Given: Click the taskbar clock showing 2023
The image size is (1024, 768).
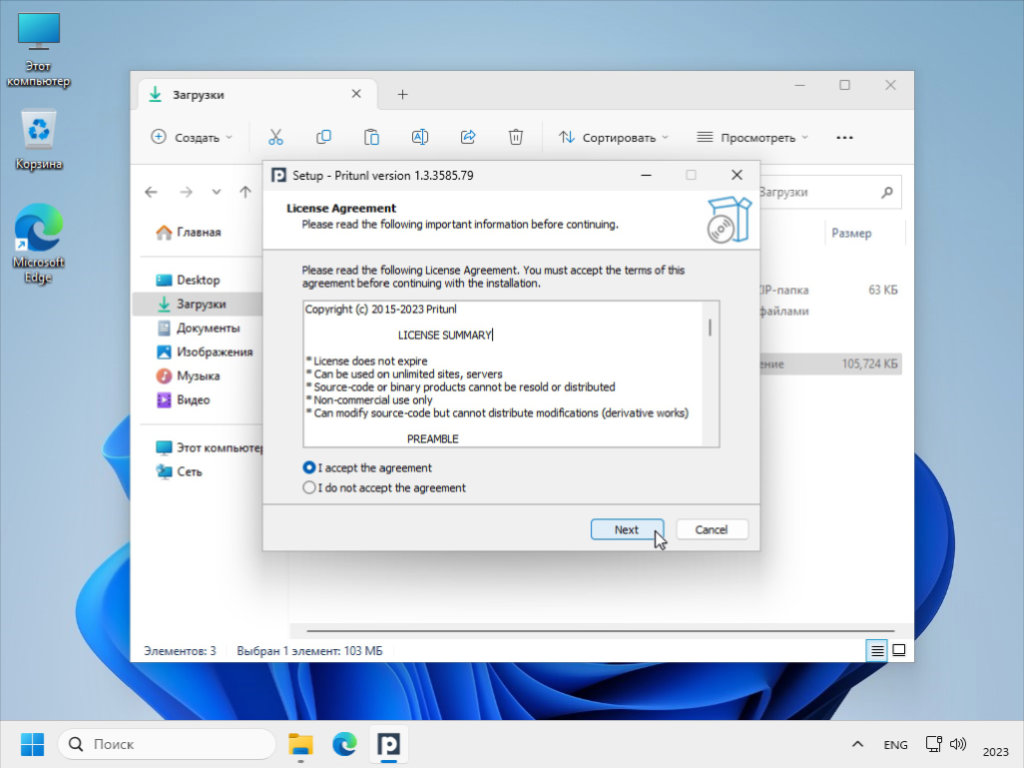Looking at the screenshot, I should point(995,752).
